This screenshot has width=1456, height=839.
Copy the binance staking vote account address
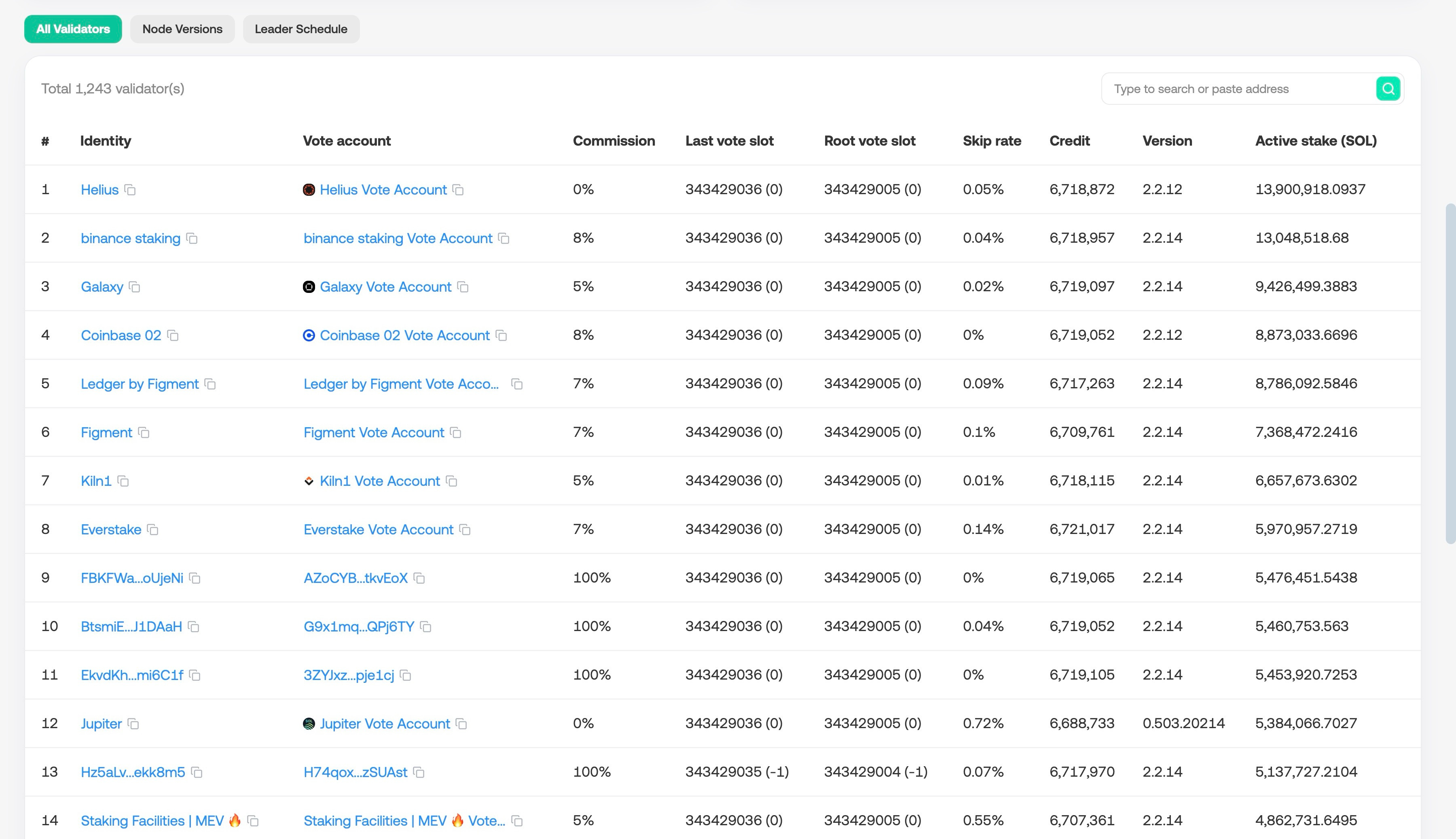[x=504, y=239]
